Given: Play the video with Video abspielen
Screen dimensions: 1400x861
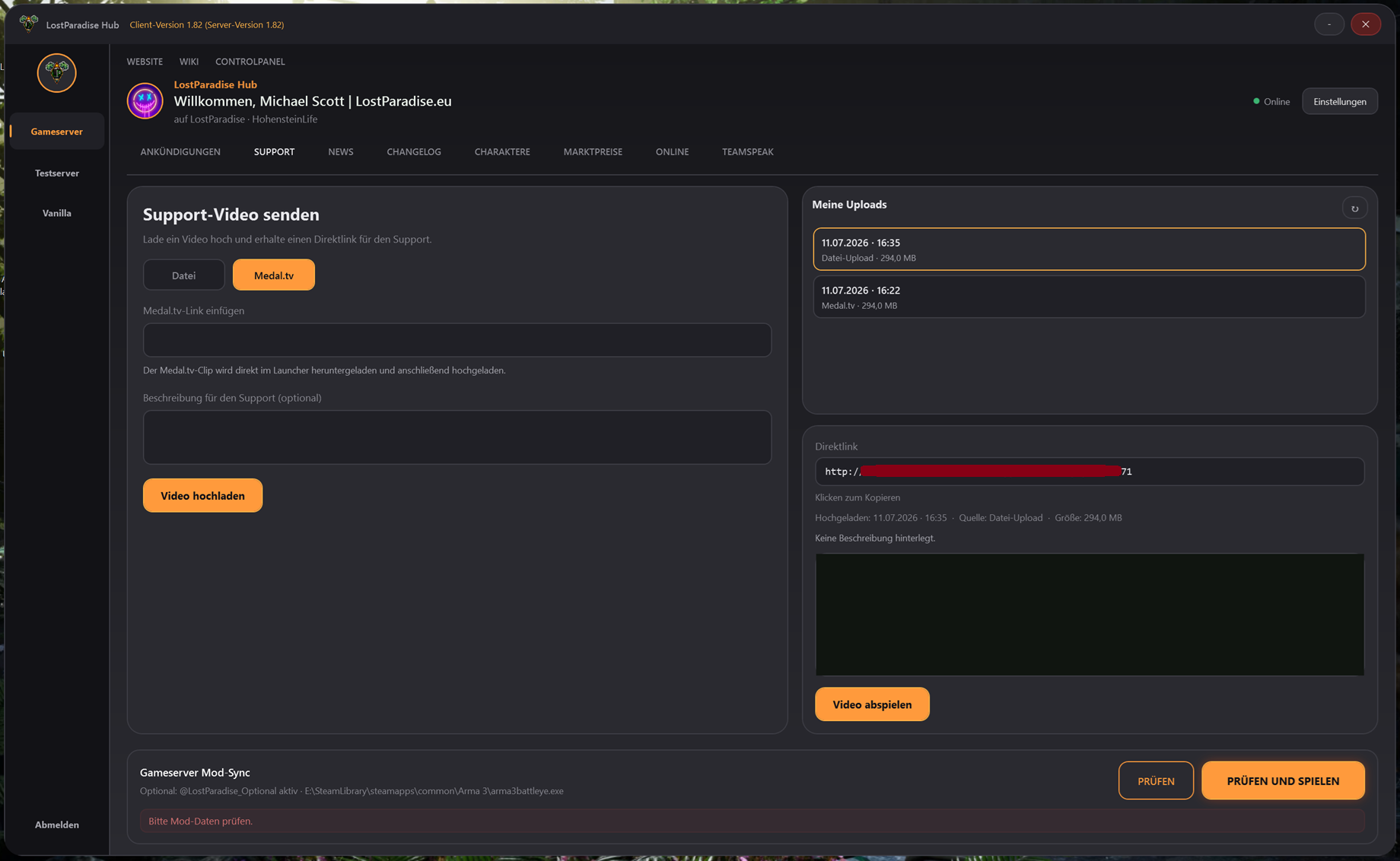Looking at the screenshot, I should click(872, 704).
